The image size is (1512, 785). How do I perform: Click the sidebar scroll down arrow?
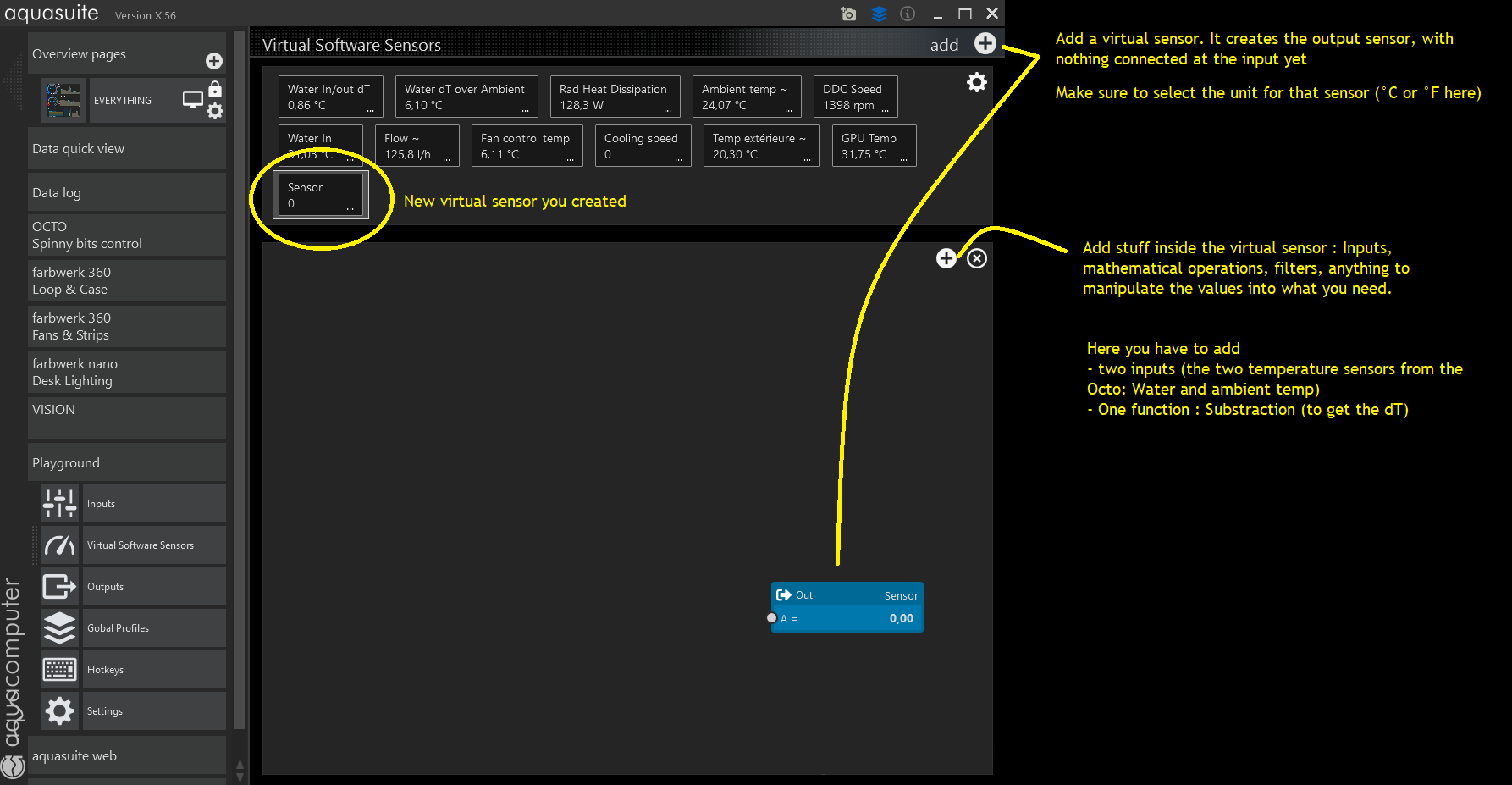pyautogui.click(x=240, y=777)
